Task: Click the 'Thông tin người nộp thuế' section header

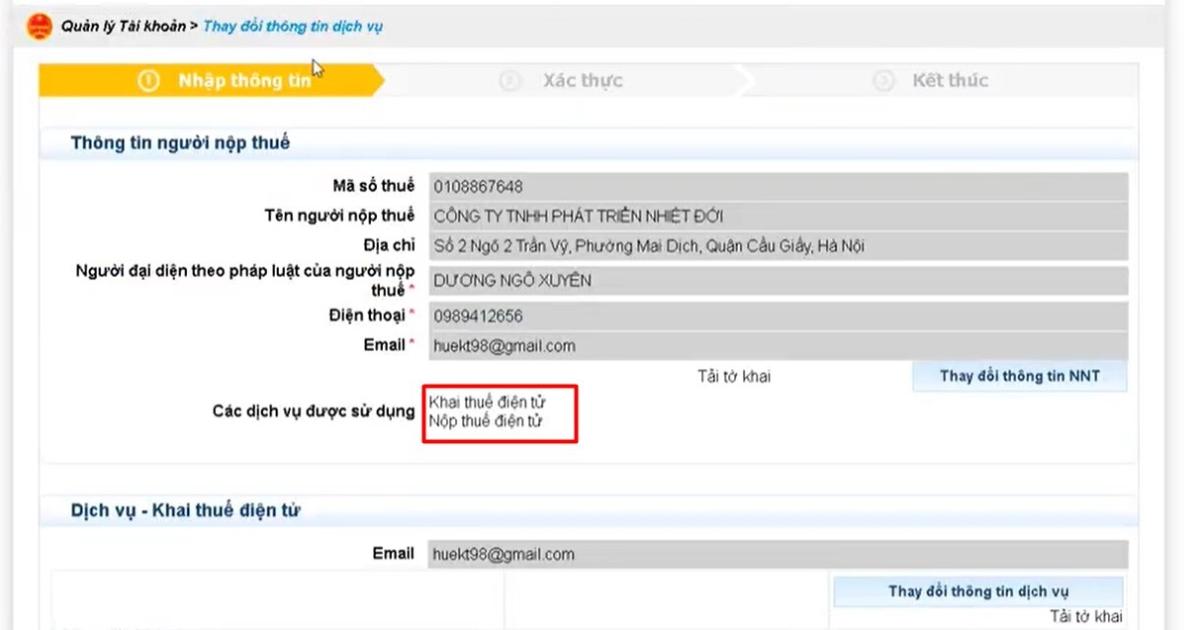Action: click(180, 143)
